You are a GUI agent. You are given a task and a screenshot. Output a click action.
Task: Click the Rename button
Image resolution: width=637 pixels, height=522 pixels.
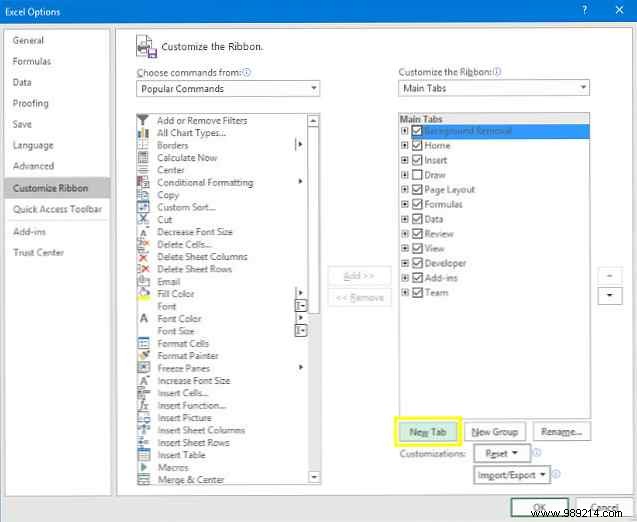[x=561, y=432]
